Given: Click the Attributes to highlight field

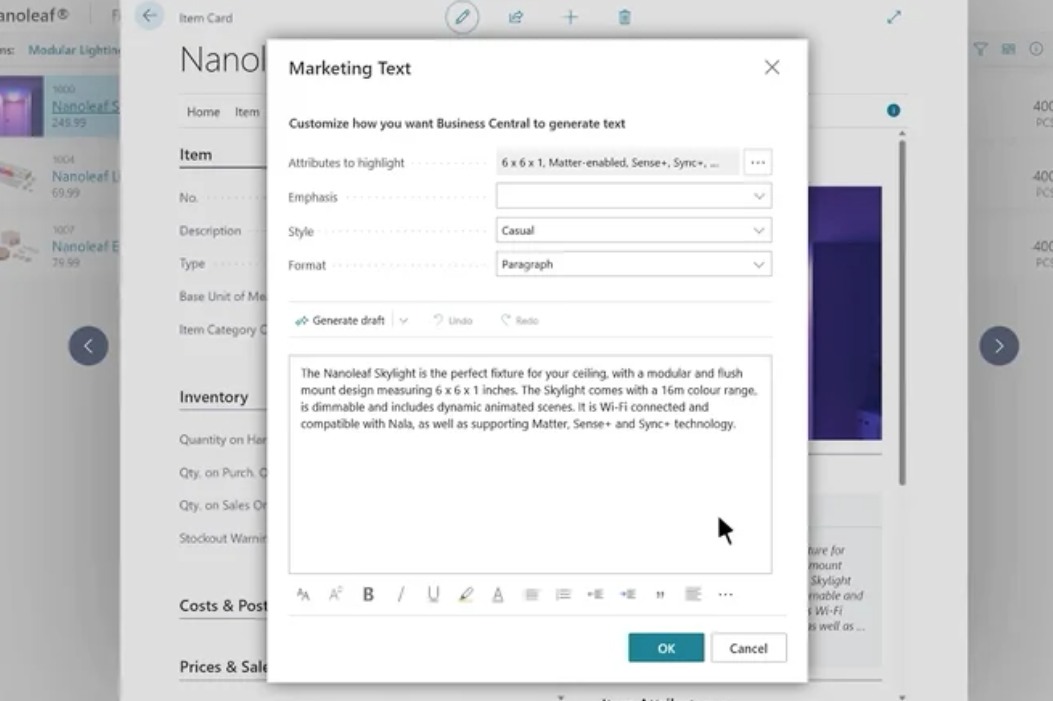Looking at the screenshot, I should 617,162.
